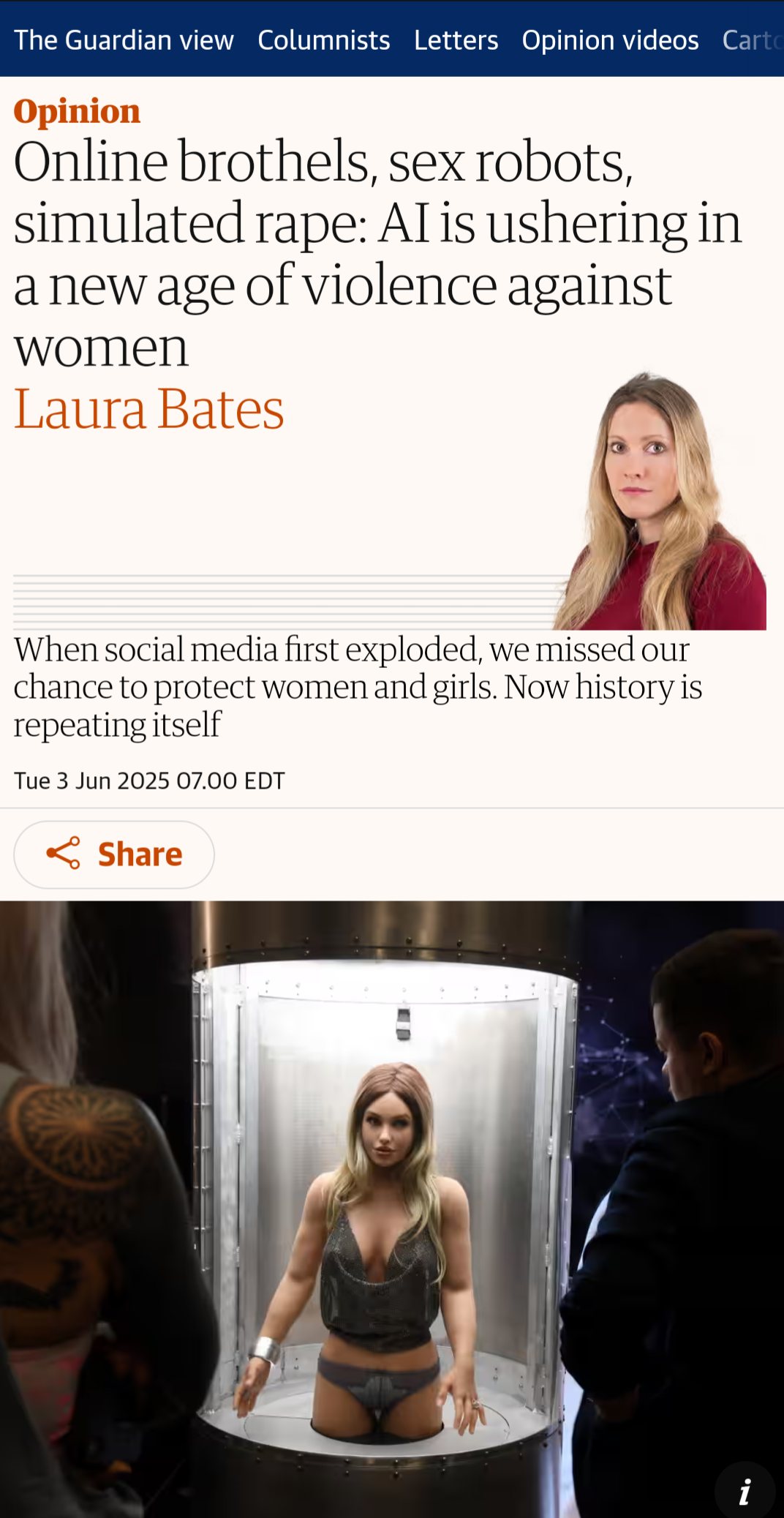Click the orange Opinion section label
Viewport: 784px width, 1518px height.
[77, 111]
